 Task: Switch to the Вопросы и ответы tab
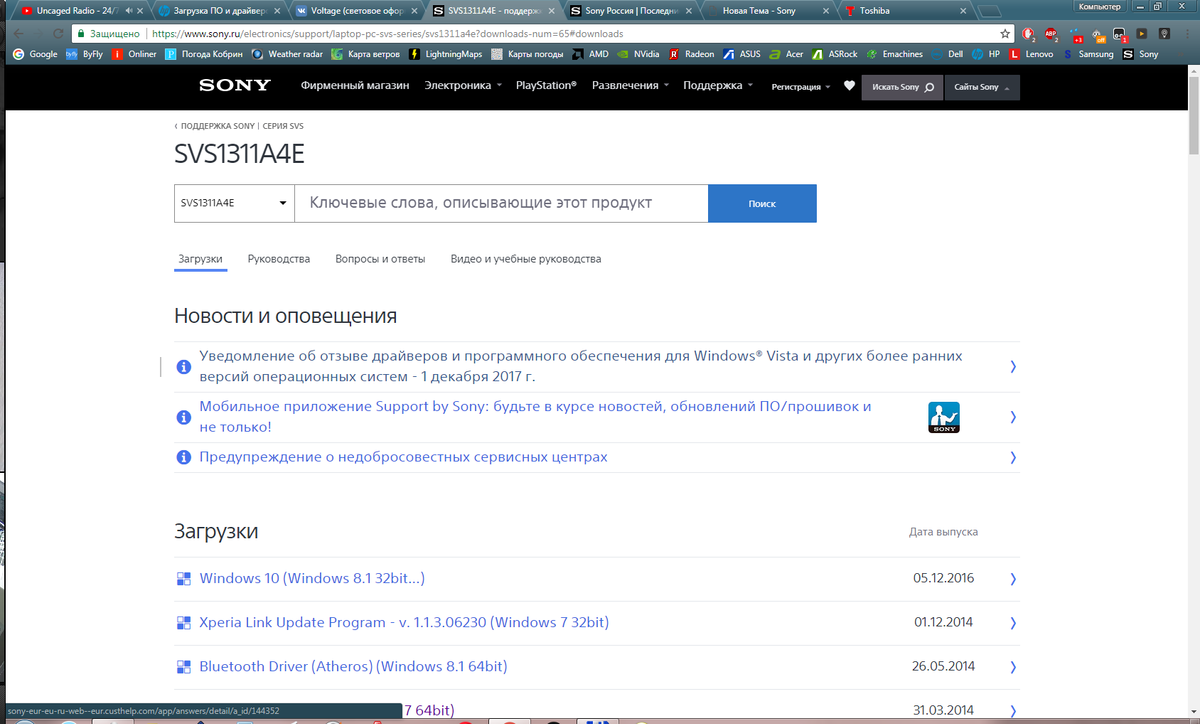(x=380, y=259)
